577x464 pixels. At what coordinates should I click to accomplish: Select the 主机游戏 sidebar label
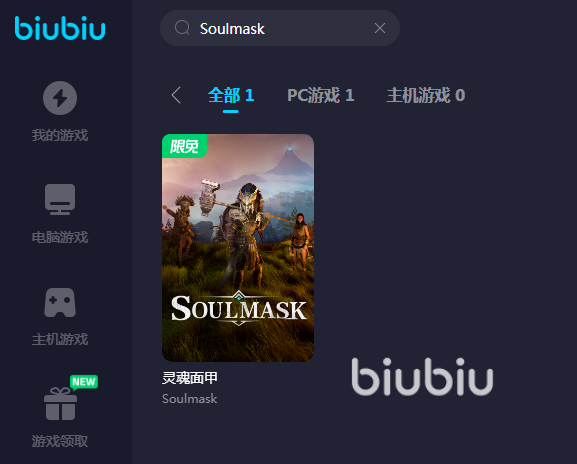point(60,339)
